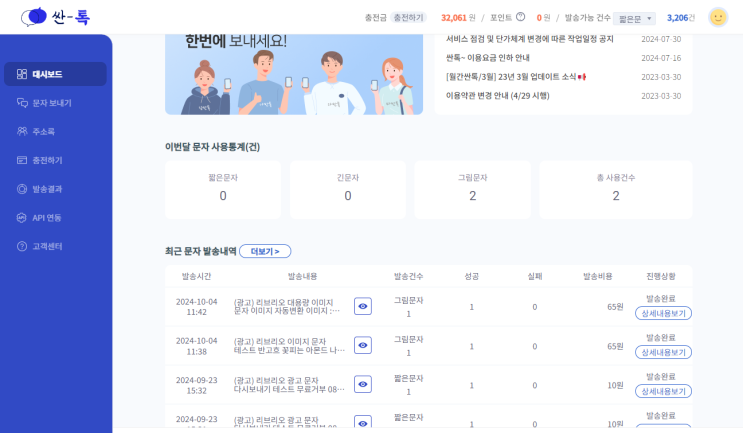Click message text 리브리오 대용량 이미지
The height and width of the screenshot is (433, 743).
click(x=287, y=307)
